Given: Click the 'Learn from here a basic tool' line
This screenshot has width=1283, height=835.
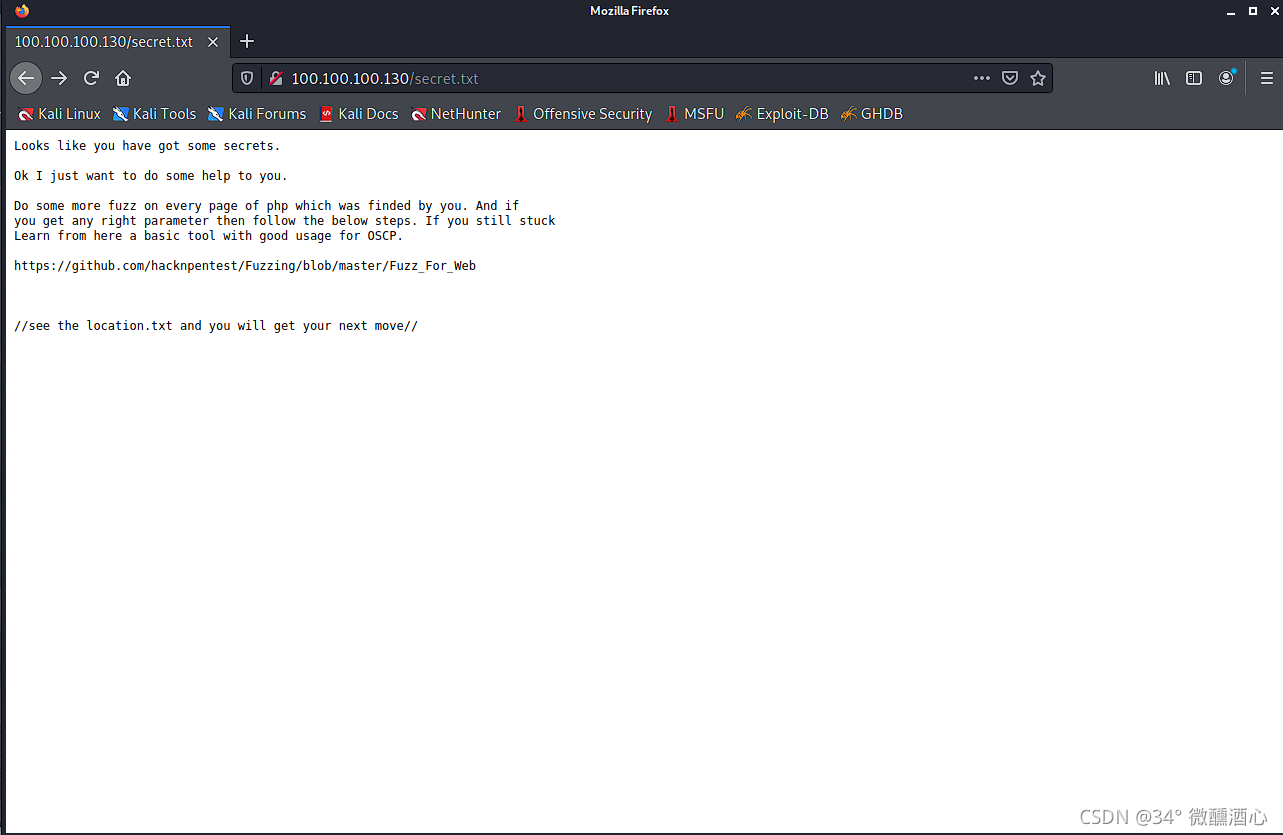Looking at the screenshot, I should click(x=209, y=236).
